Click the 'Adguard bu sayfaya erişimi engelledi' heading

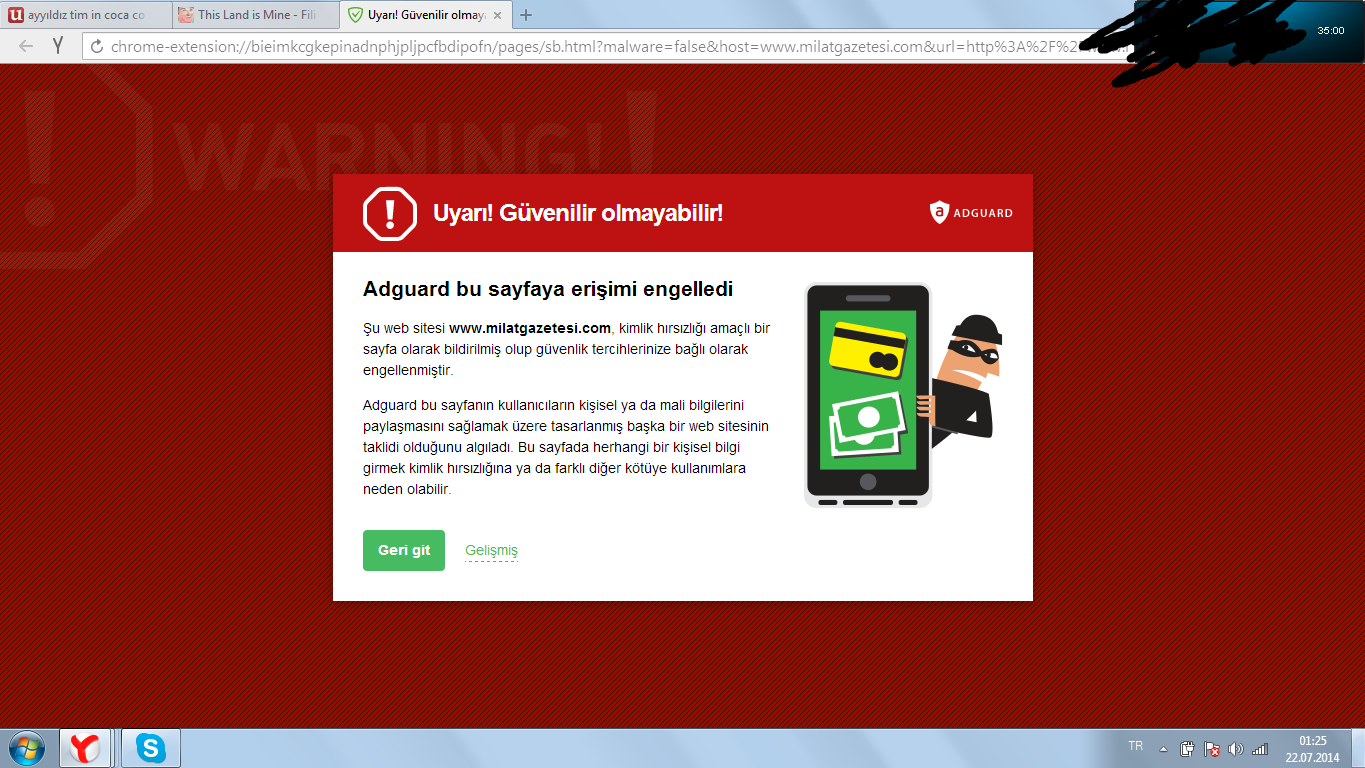click(548, 290)
